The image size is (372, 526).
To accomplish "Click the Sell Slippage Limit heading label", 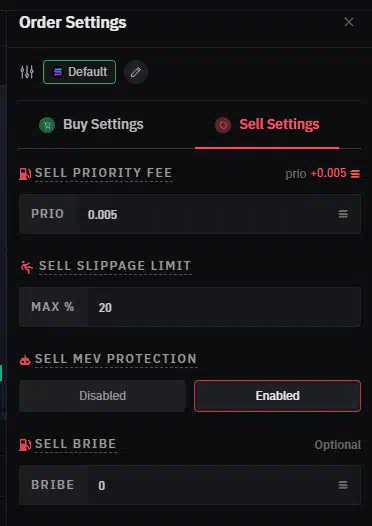I will click(115, 266).
